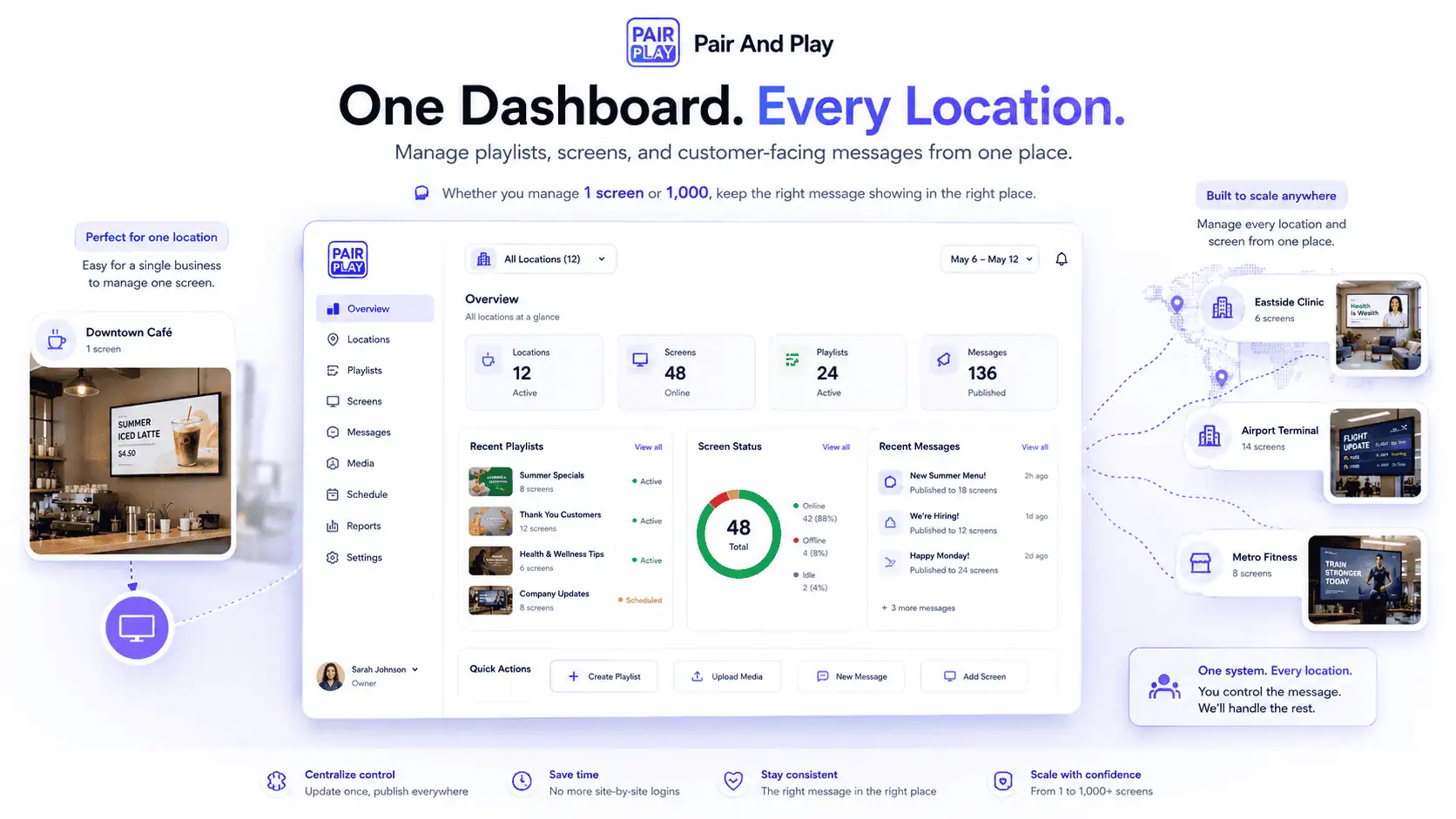Click the Pair Play logo in dashboard sidebar
The height and width of the screenshot is (819, 1456).
tap(347, 259)
